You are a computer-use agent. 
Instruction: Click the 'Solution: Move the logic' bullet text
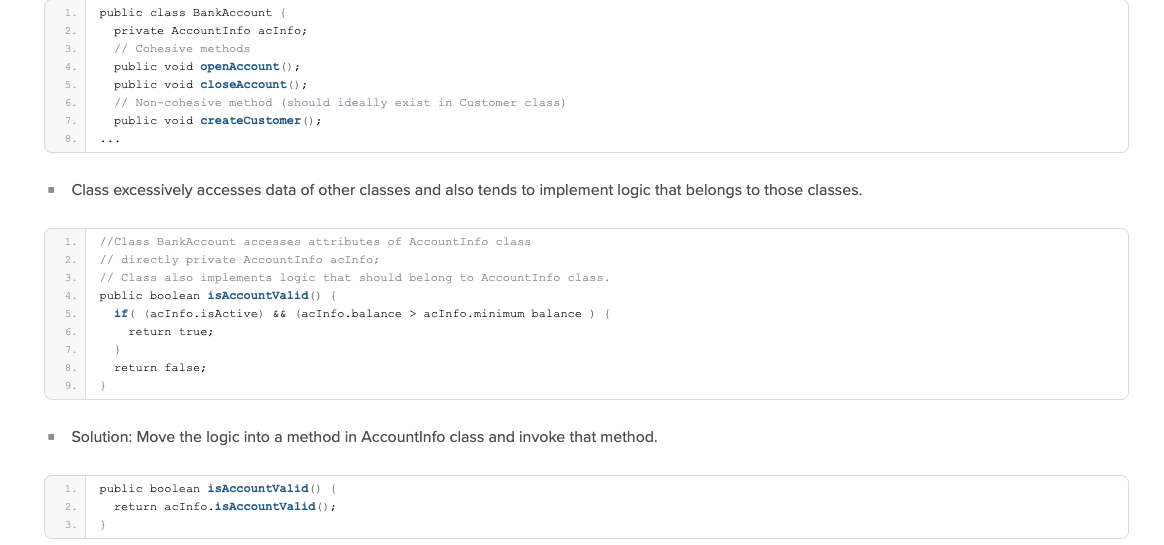pyautogui.click(x=364, y=437)
